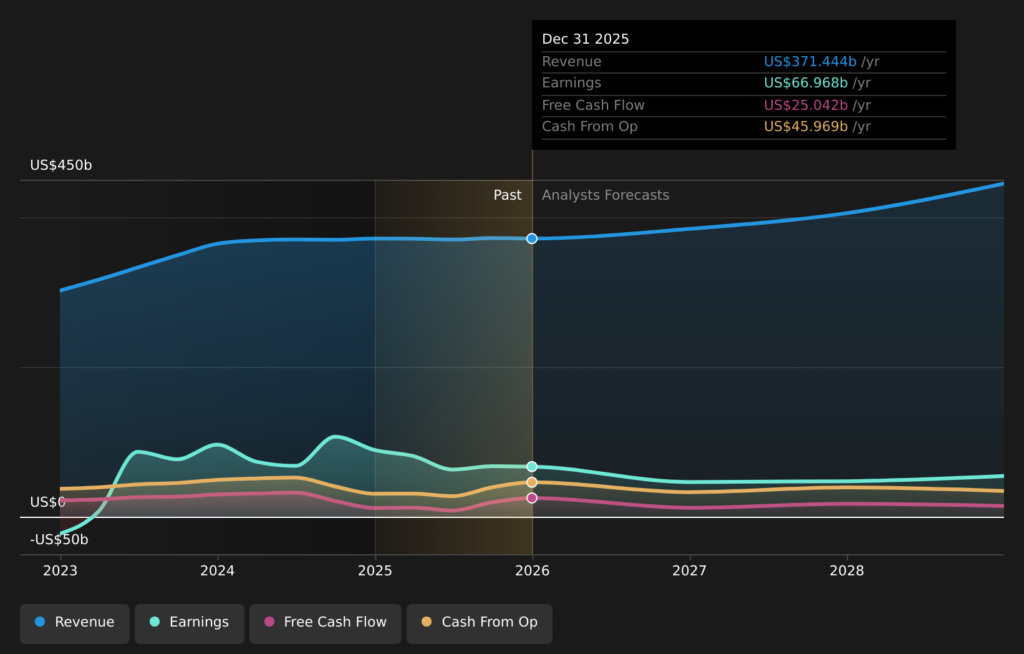Click the teal dot in the Earnings legend
Image resolution: width=1024 pixels, height=654 pixels.
154,622
